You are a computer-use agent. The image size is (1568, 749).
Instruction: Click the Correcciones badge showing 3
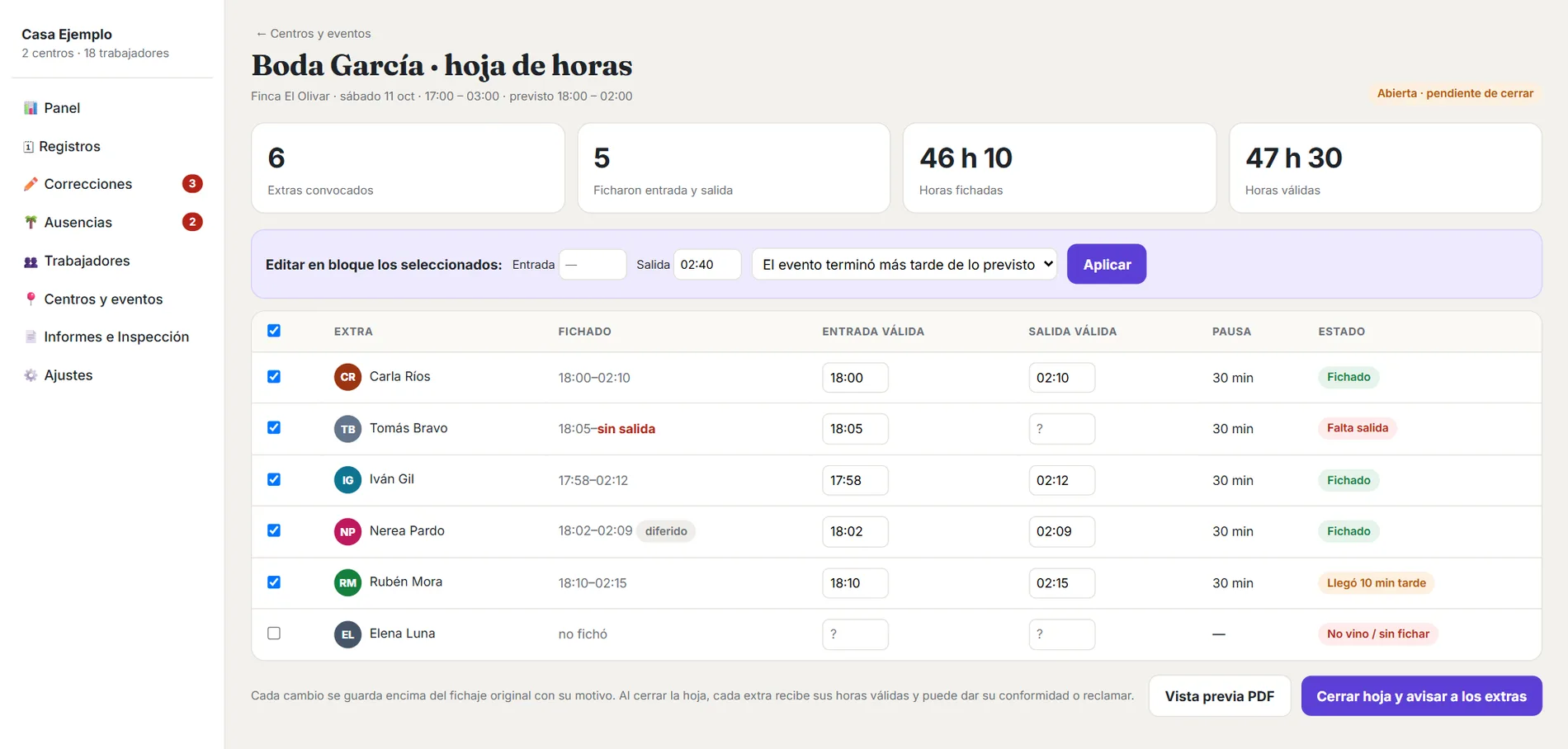click(192, 184)
